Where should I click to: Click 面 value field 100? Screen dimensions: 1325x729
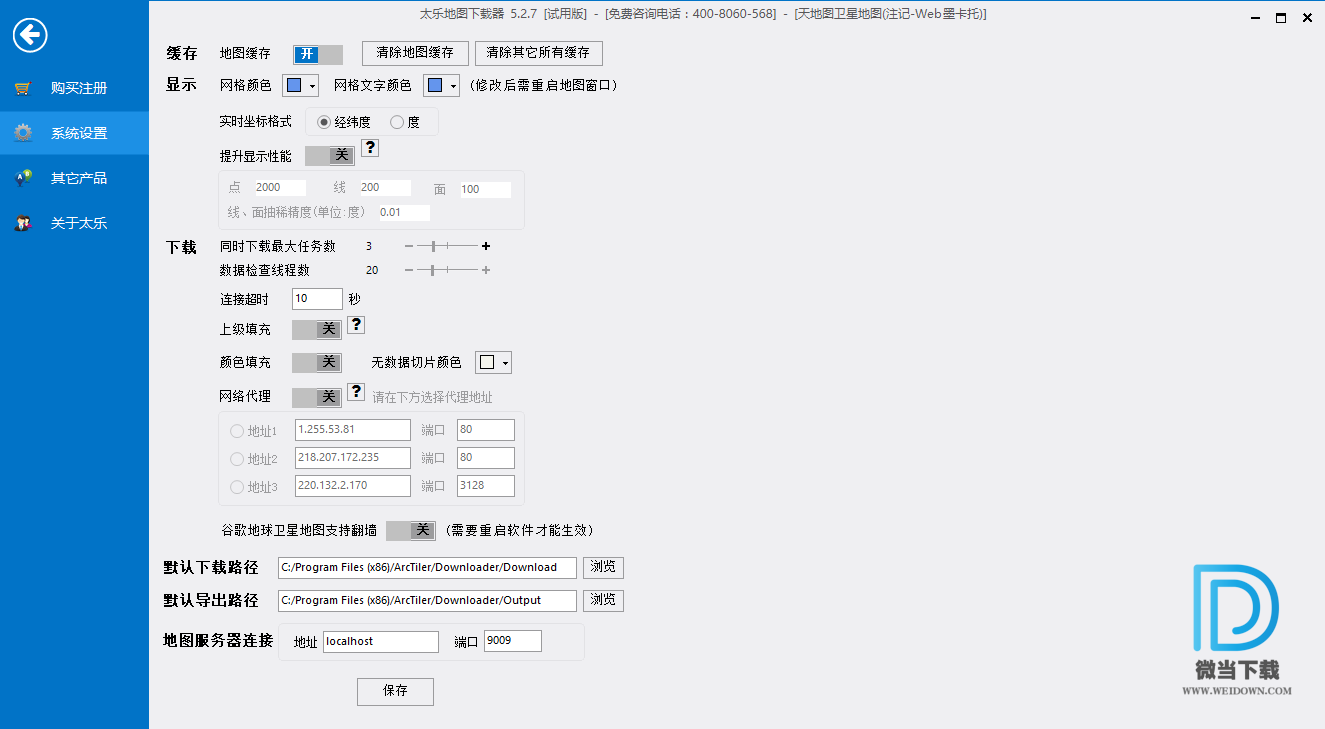coord(485,189)
